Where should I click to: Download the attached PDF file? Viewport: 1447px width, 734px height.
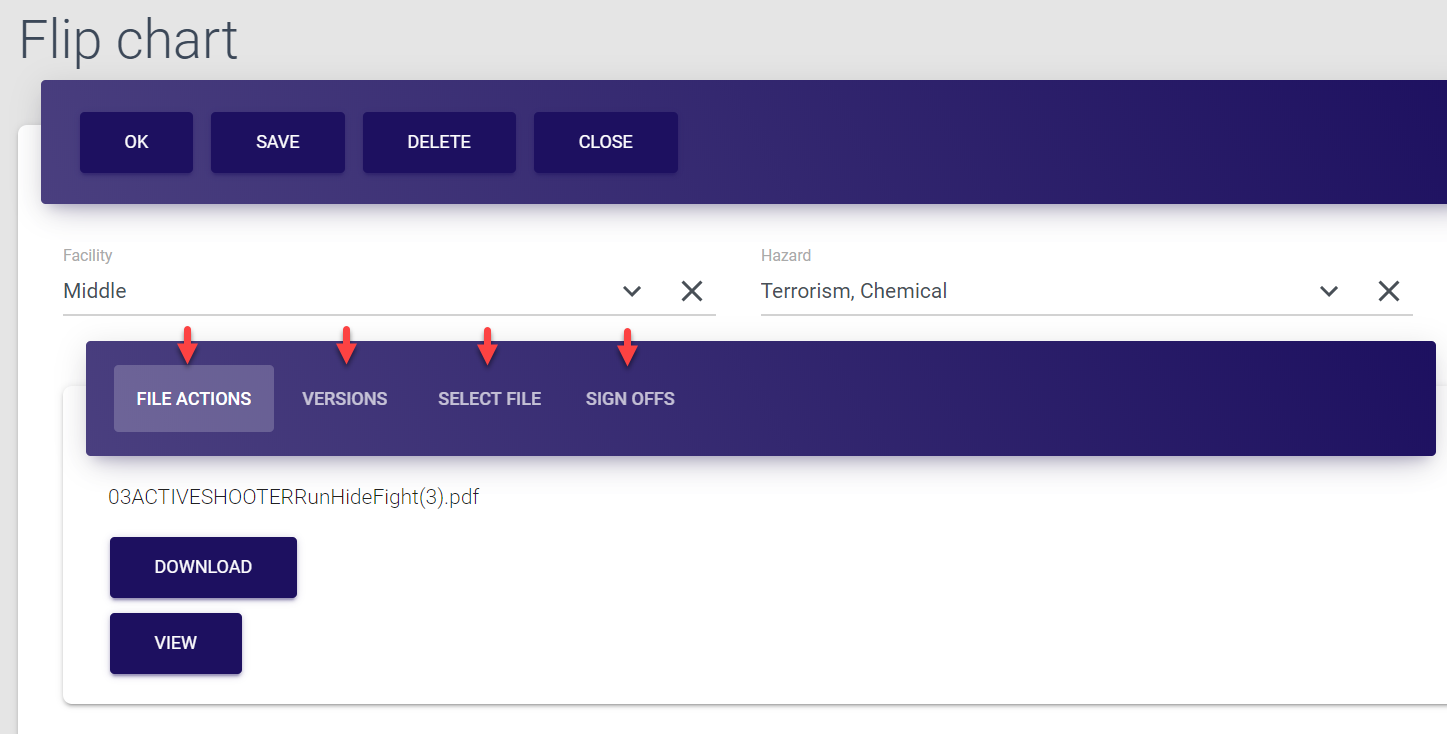203,567
